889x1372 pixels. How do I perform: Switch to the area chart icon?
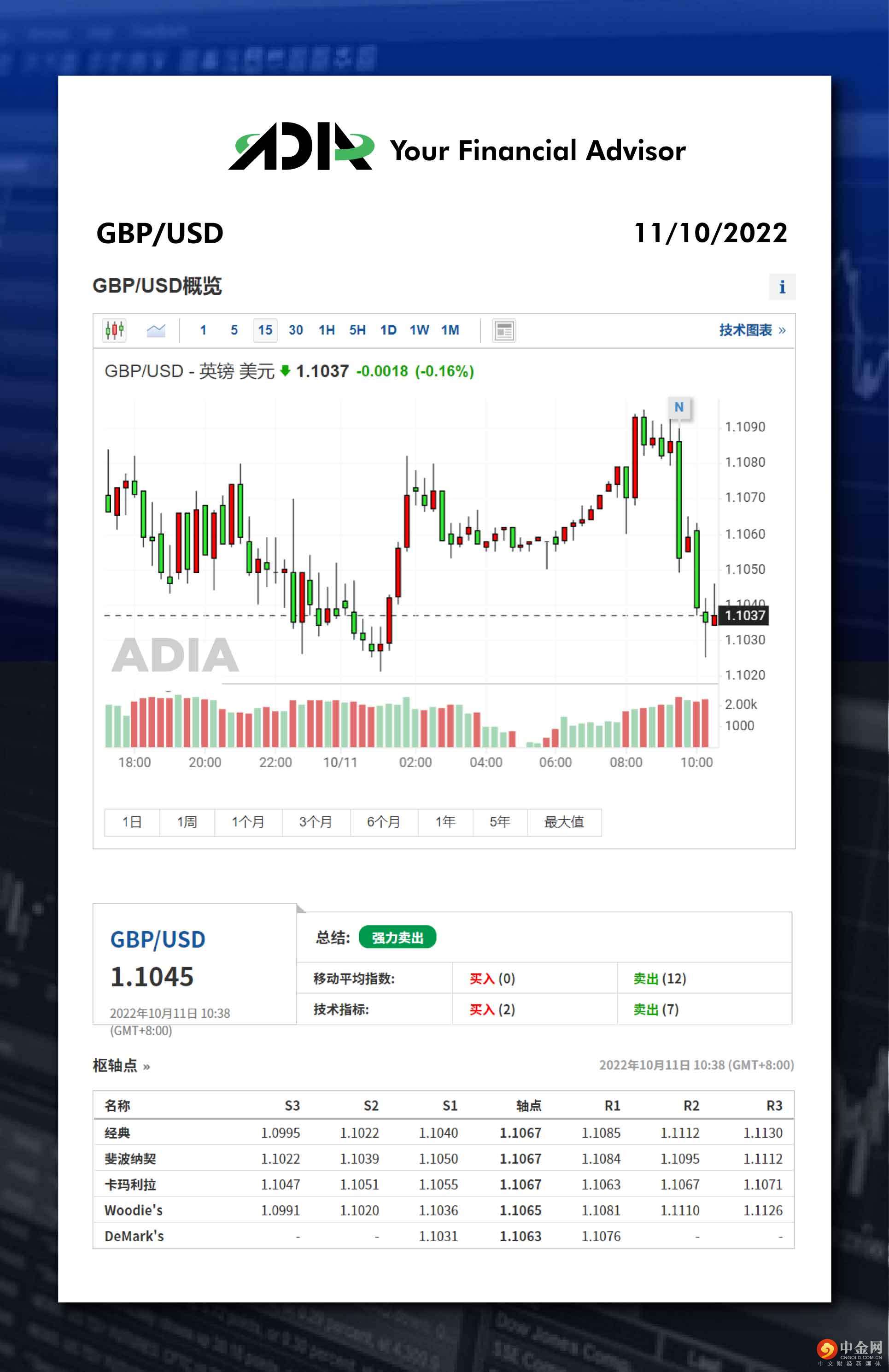pos(156,330)
